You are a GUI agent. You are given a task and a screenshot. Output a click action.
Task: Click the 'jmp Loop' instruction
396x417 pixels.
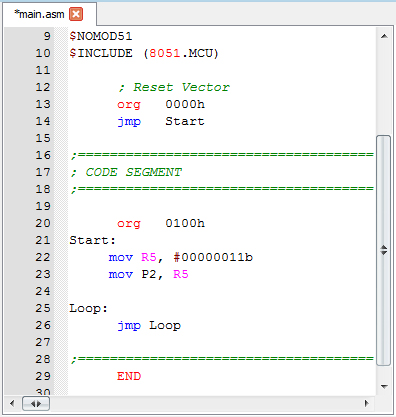149,326
